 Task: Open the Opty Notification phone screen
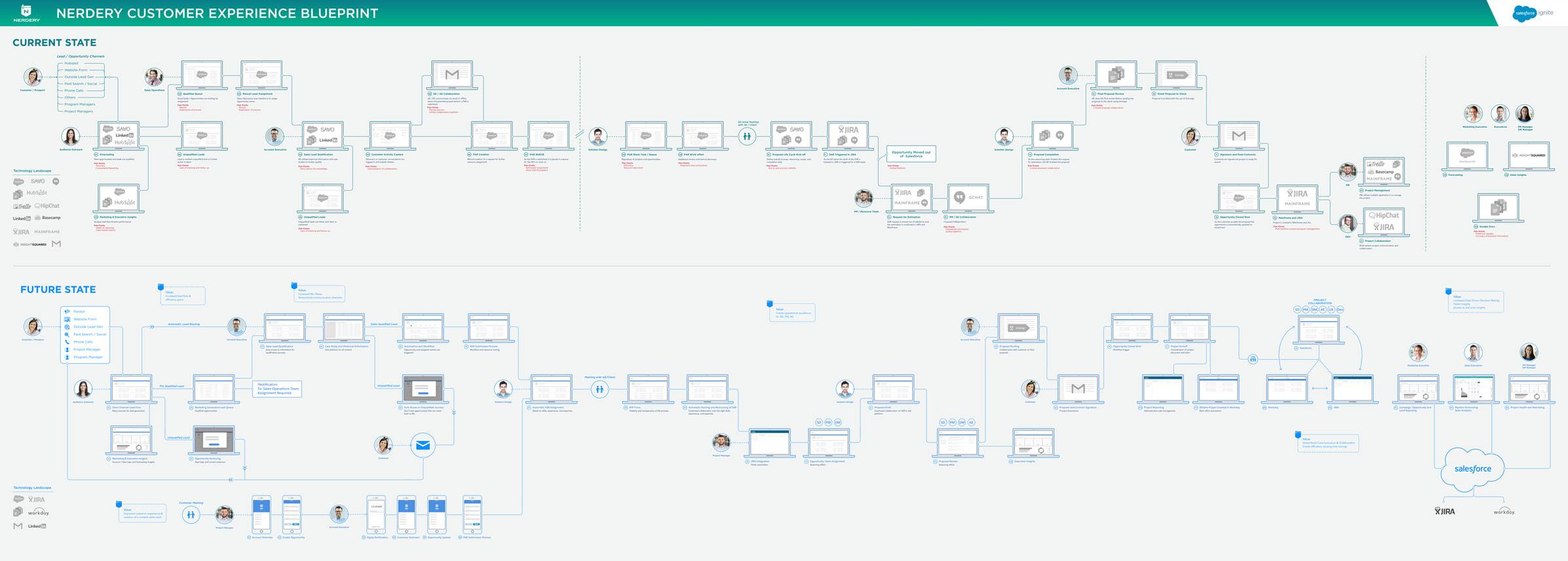pos(376,514)
